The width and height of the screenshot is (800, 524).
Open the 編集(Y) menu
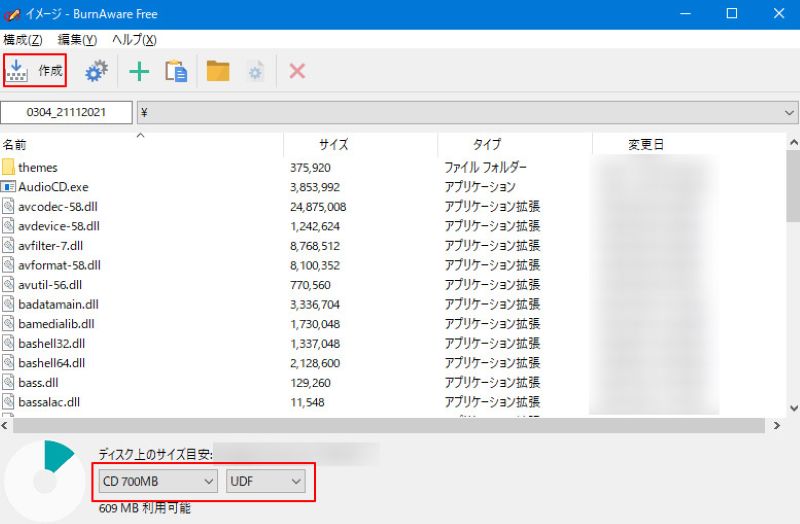click(77, 39)
